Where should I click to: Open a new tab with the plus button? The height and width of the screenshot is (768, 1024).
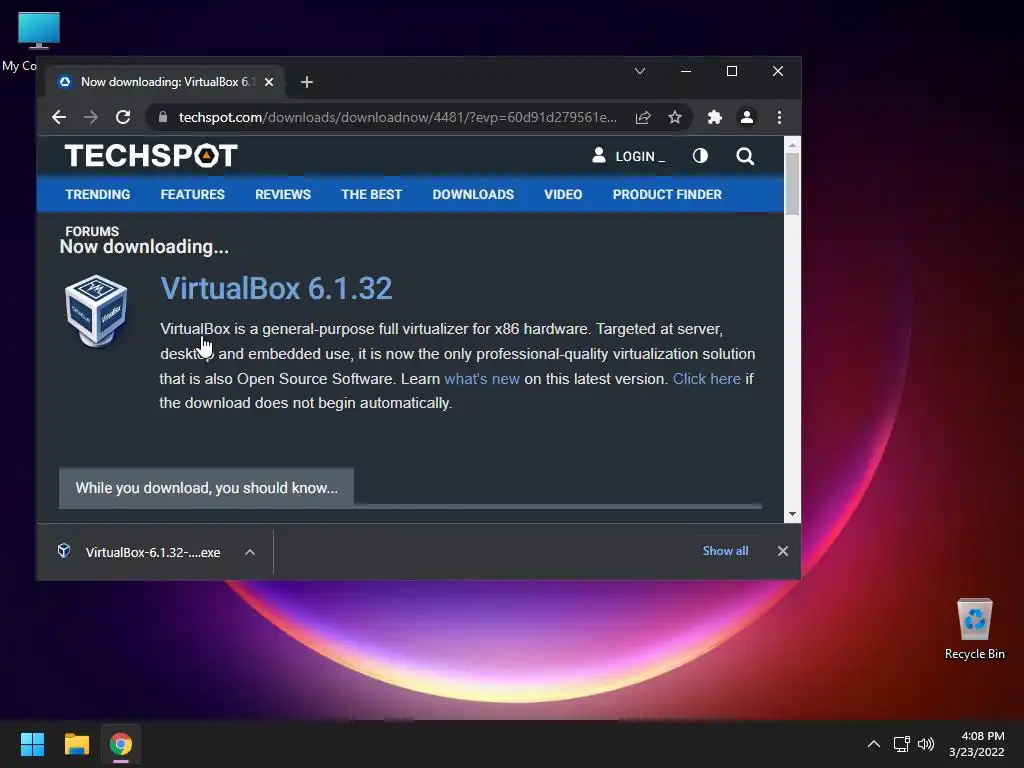point(307,82)
